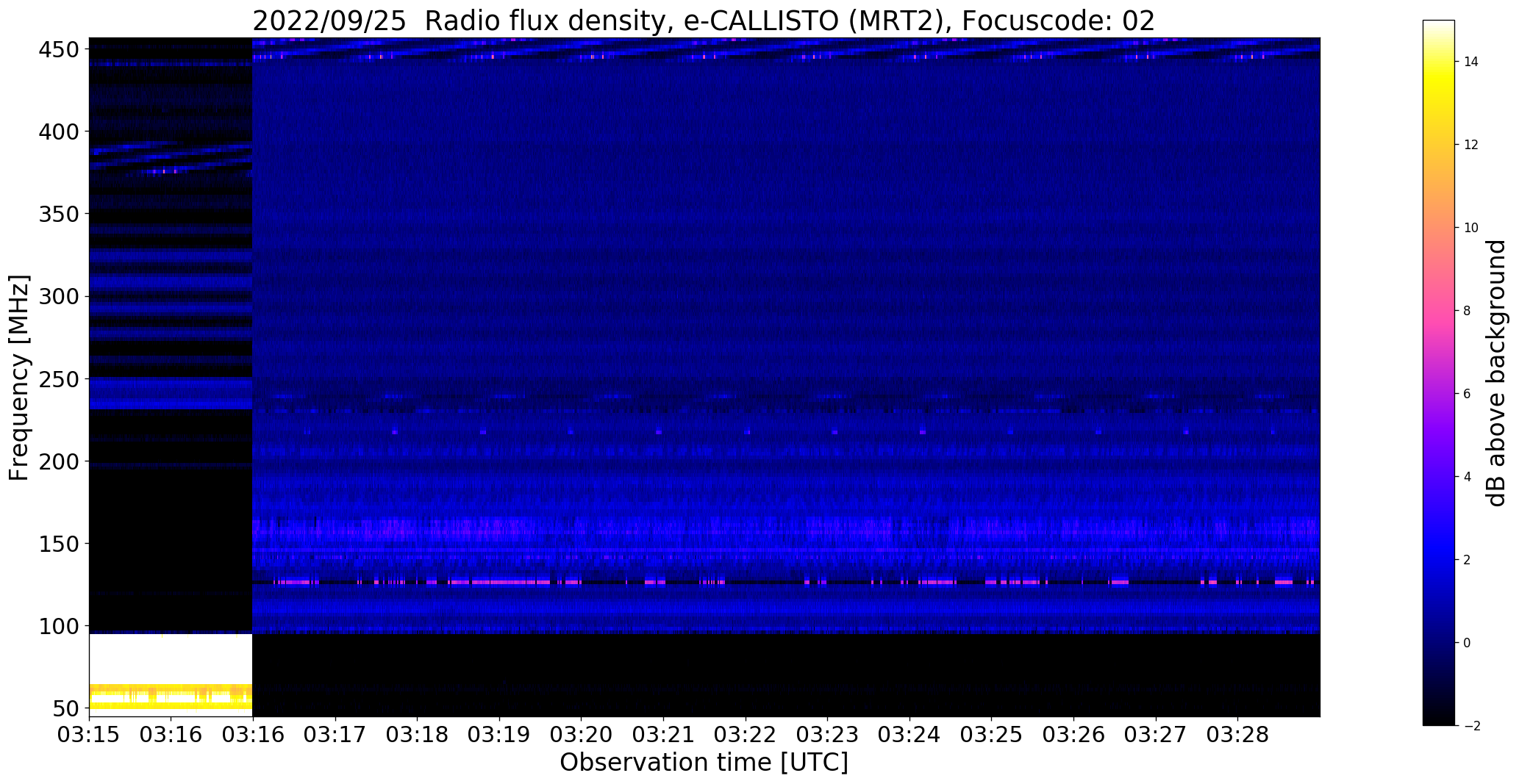
Task: Select the 200 frequency tick label
Action: (x=58, y=461)
